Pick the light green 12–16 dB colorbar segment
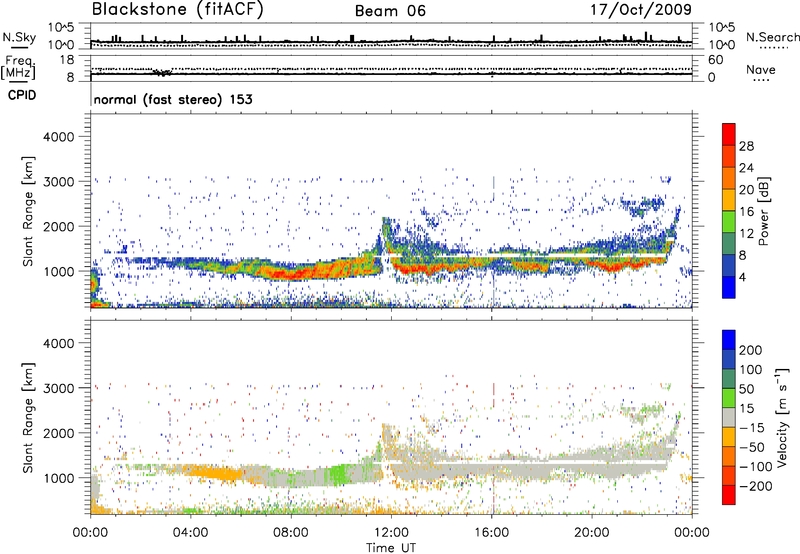800x554 pixels. 729,222
